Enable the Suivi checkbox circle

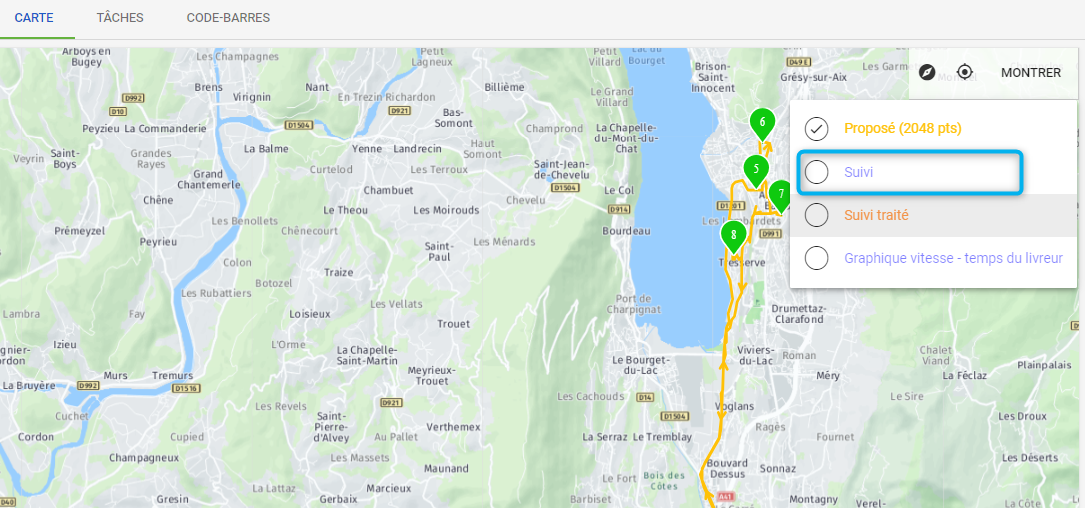point(817,172)
